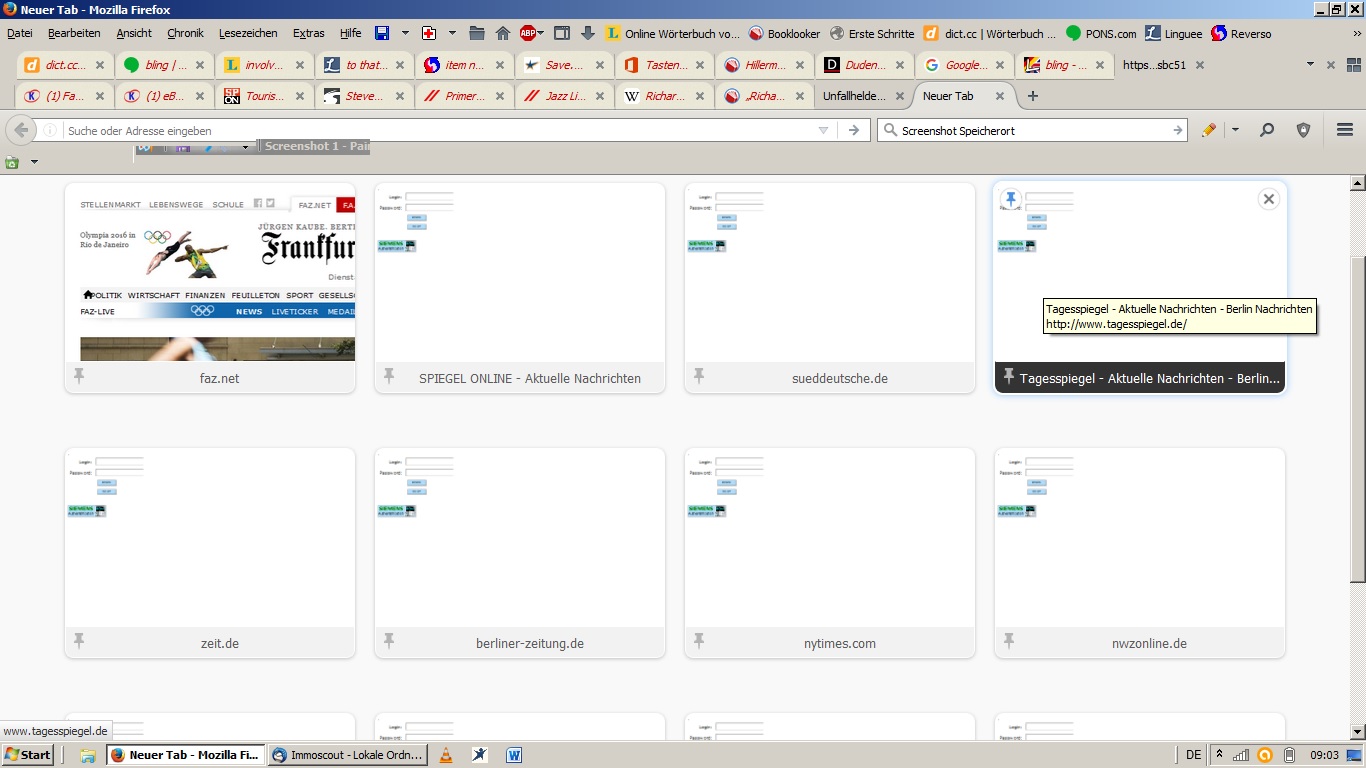1366x768 pixels.
Task: Open the Downloads arrow icon
Action: pos(588,33)
